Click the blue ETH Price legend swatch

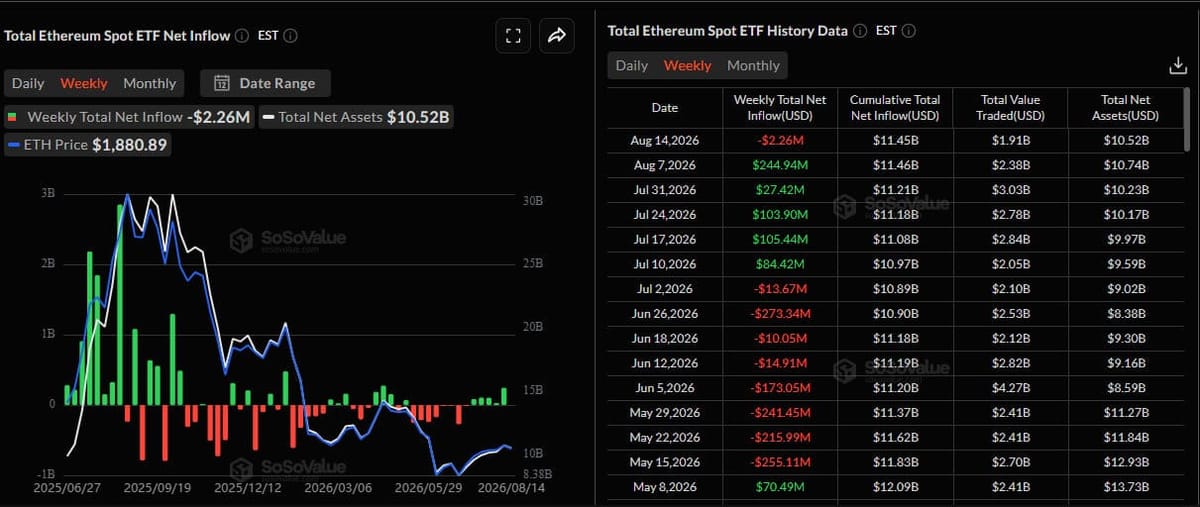coord(14,145)
